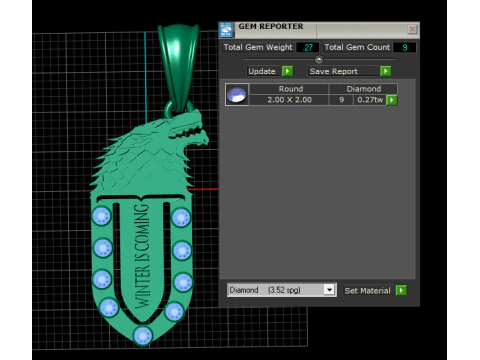Click the Total Gem Count value 9
The width and height of the screenshot is (480, 360).
click(x=405, y=47)
